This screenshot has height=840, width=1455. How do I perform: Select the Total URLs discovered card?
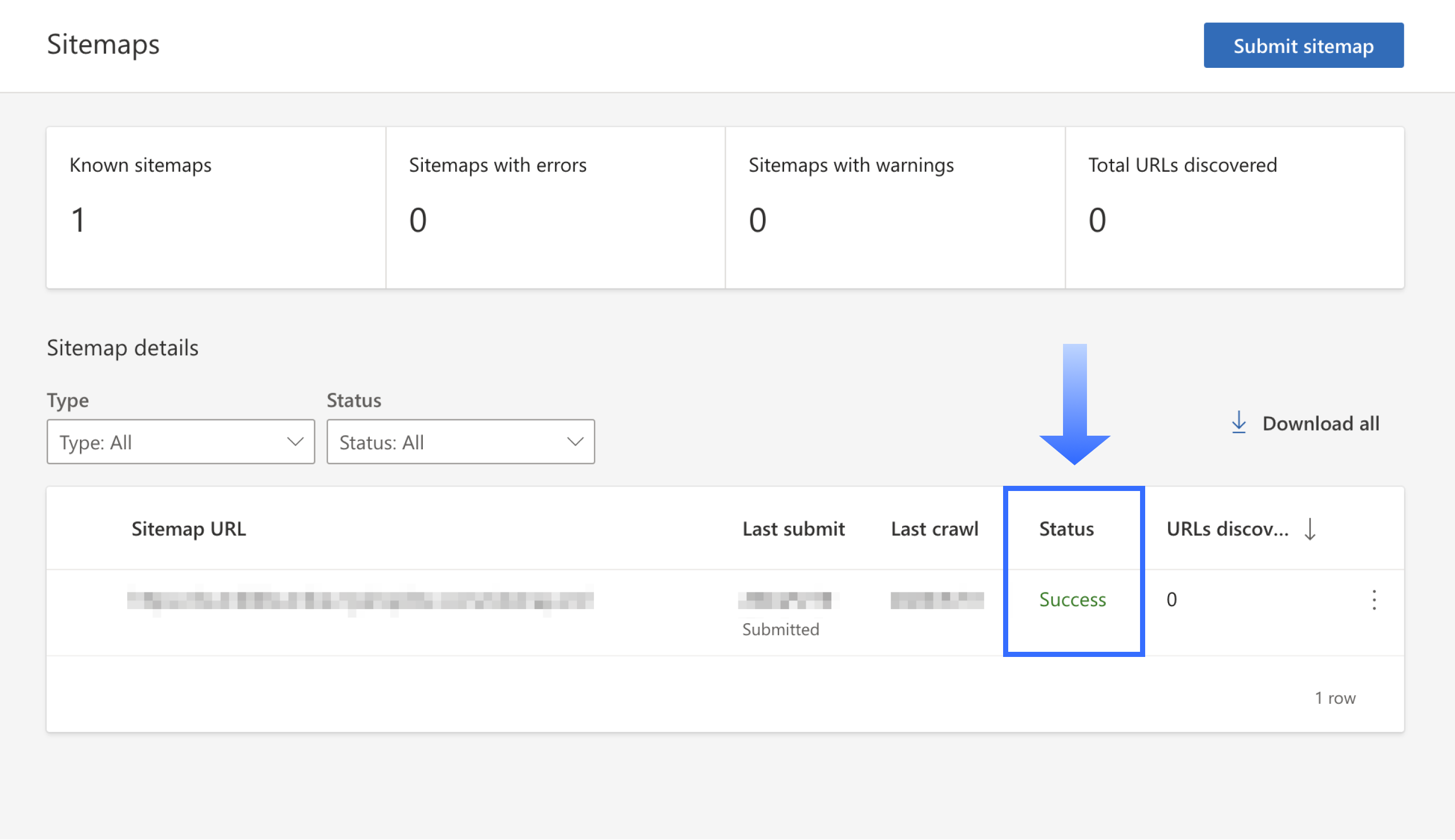click(1234, 208)
